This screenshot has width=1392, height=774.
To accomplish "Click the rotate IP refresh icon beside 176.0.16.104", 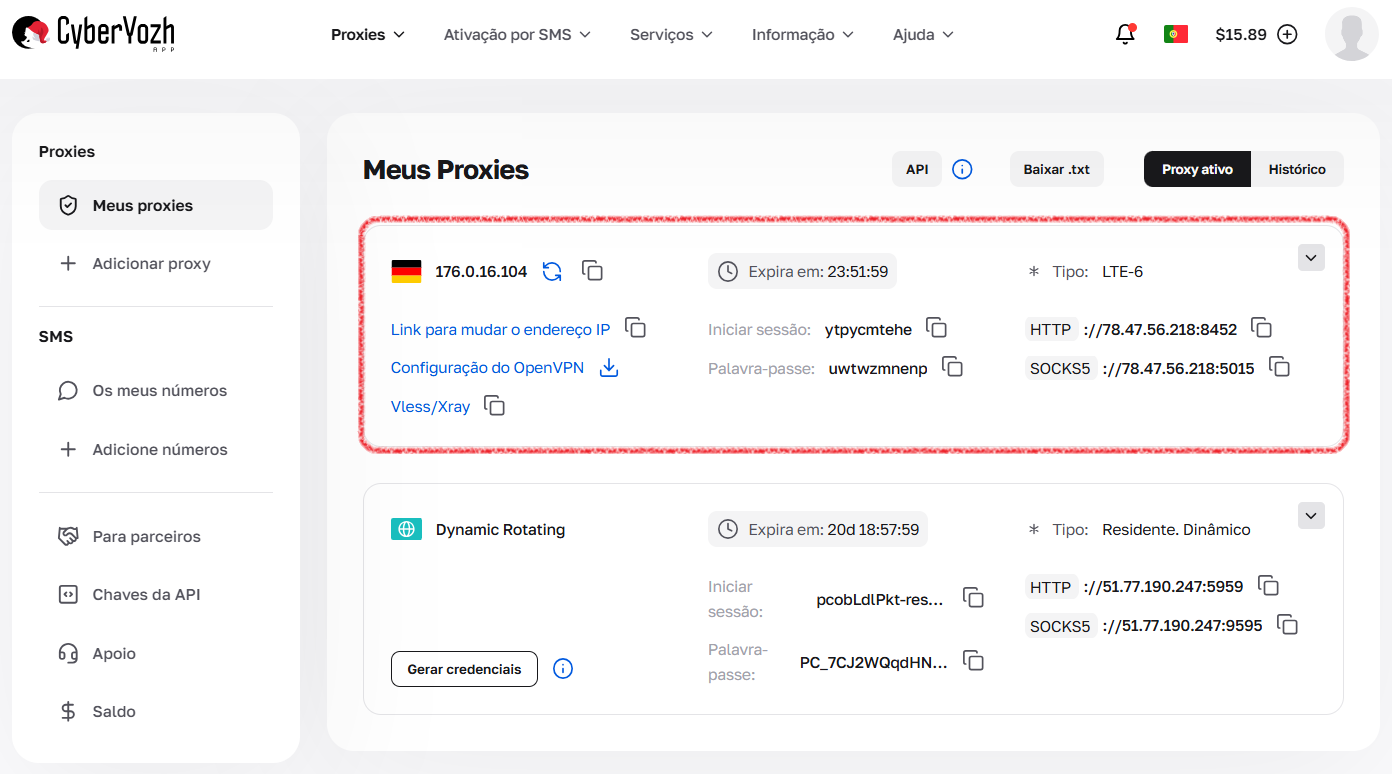I will coord(552,270).
